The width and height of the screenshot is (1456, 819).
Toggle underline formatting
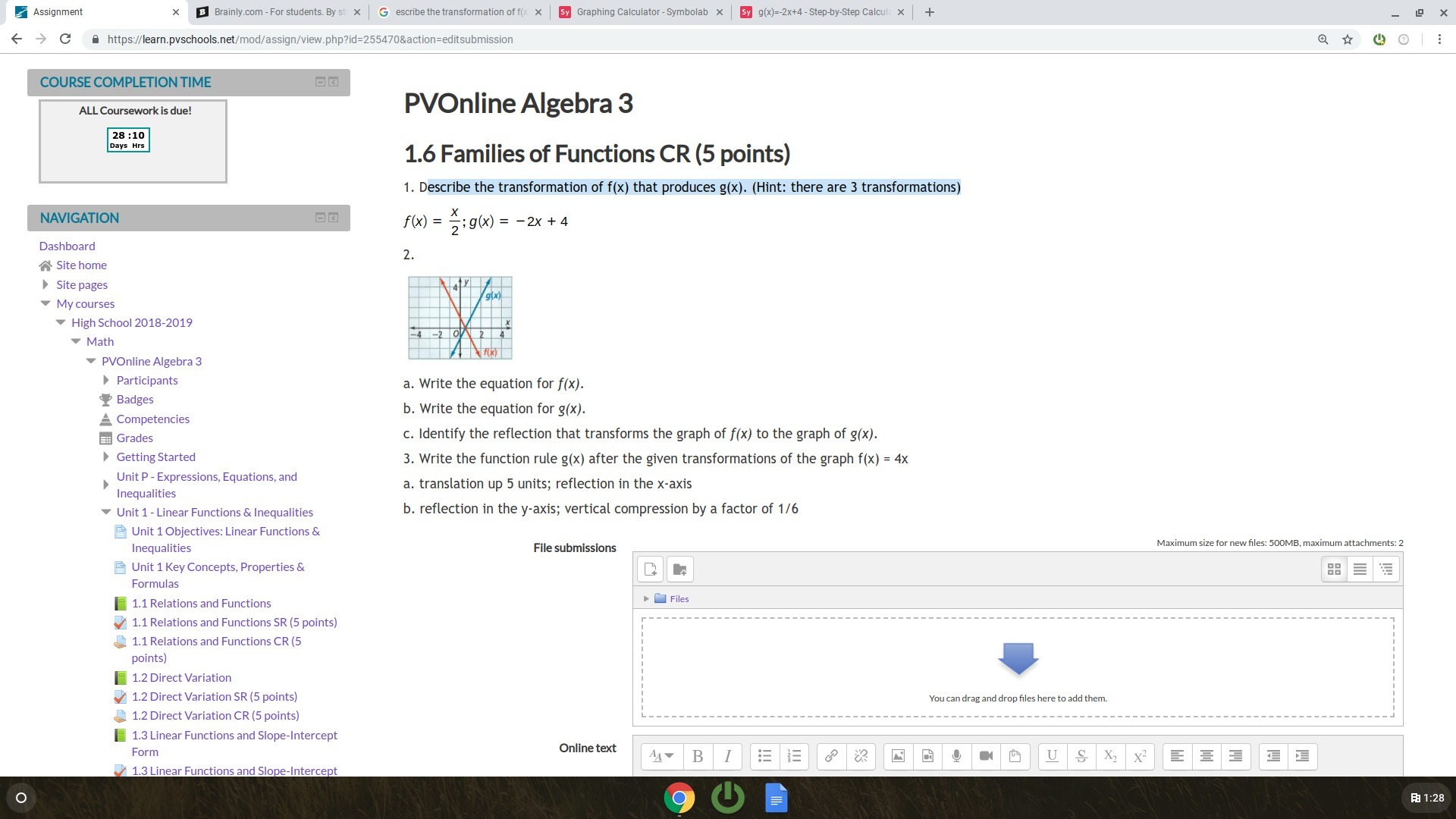1052,756
